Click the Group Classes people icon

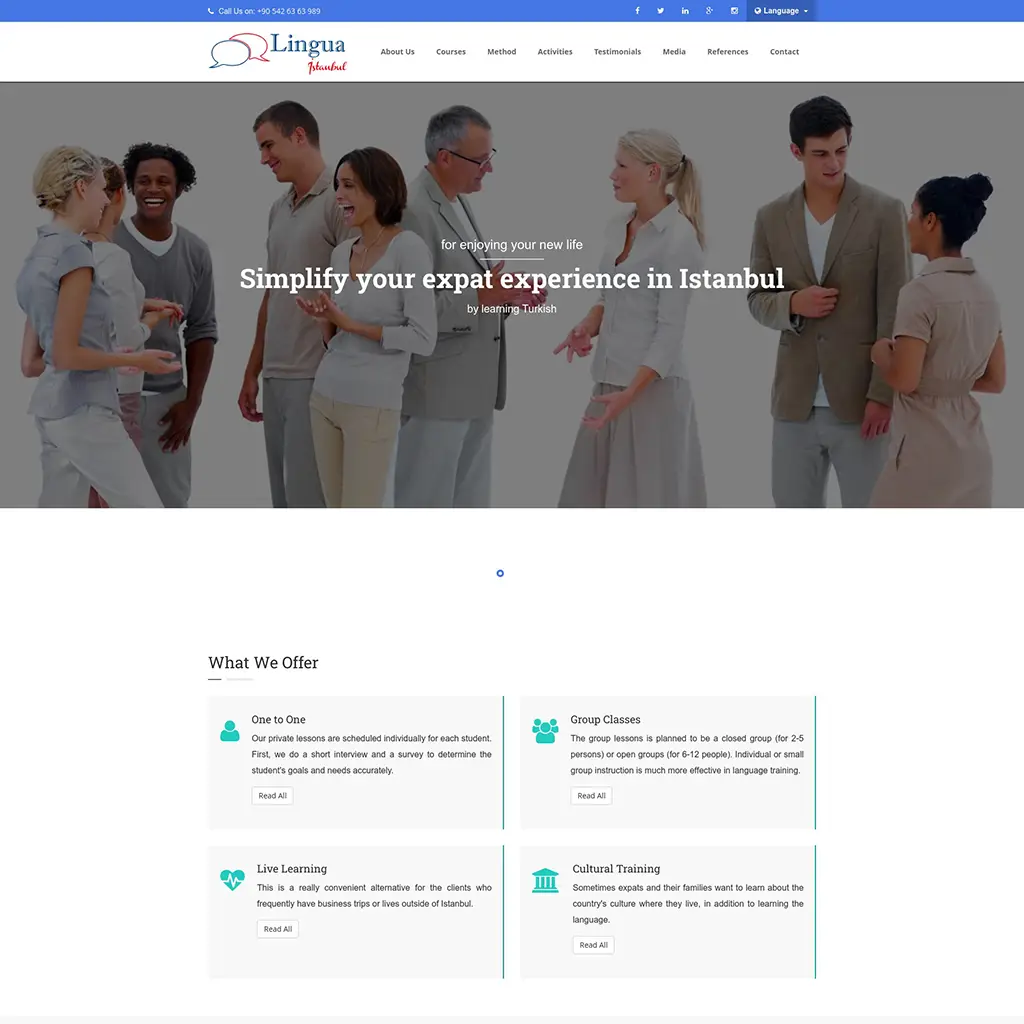[x=545, y=731]
